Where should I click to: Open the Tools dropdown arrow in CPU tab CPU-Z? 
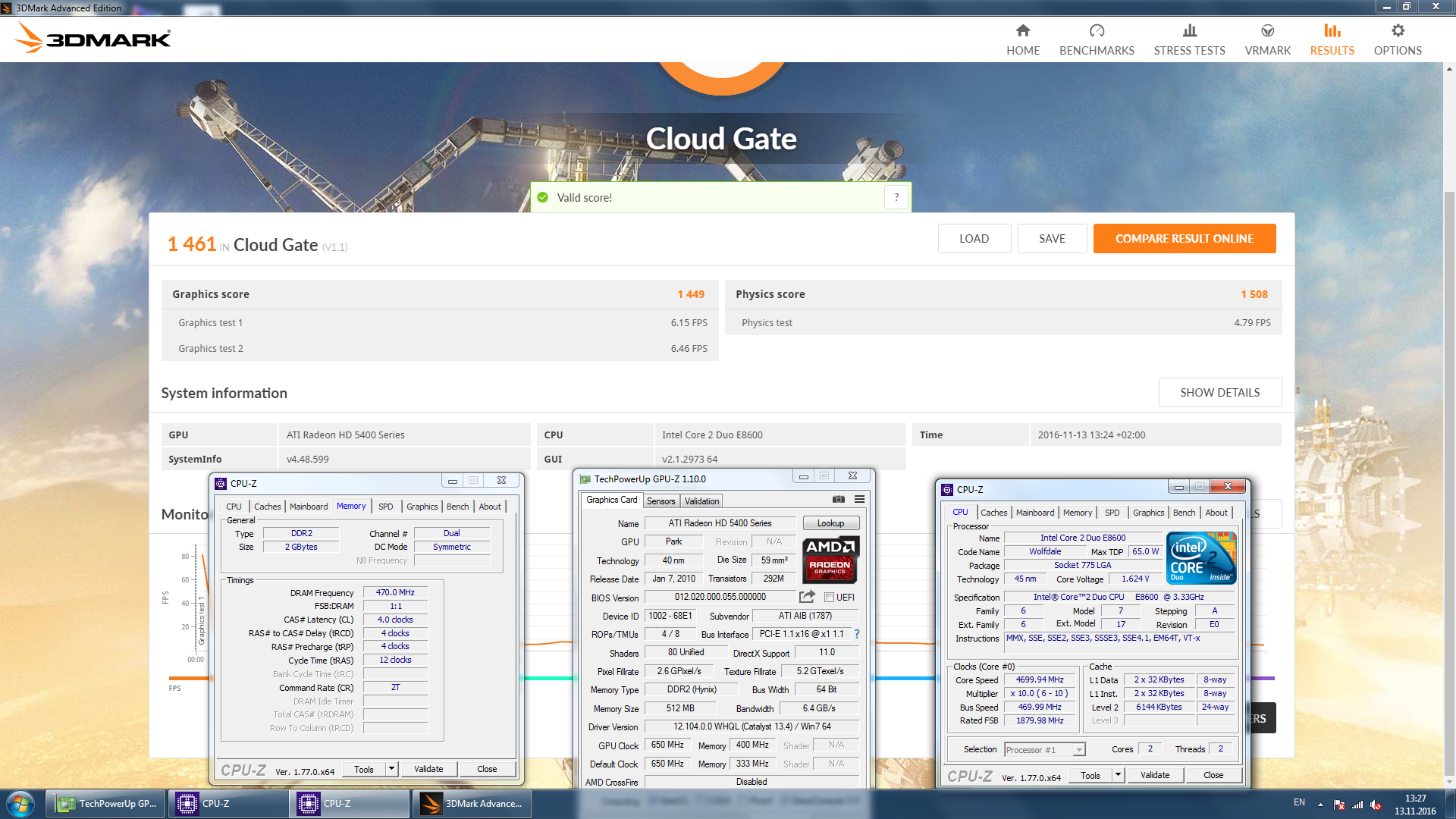tap(1118, 775)
